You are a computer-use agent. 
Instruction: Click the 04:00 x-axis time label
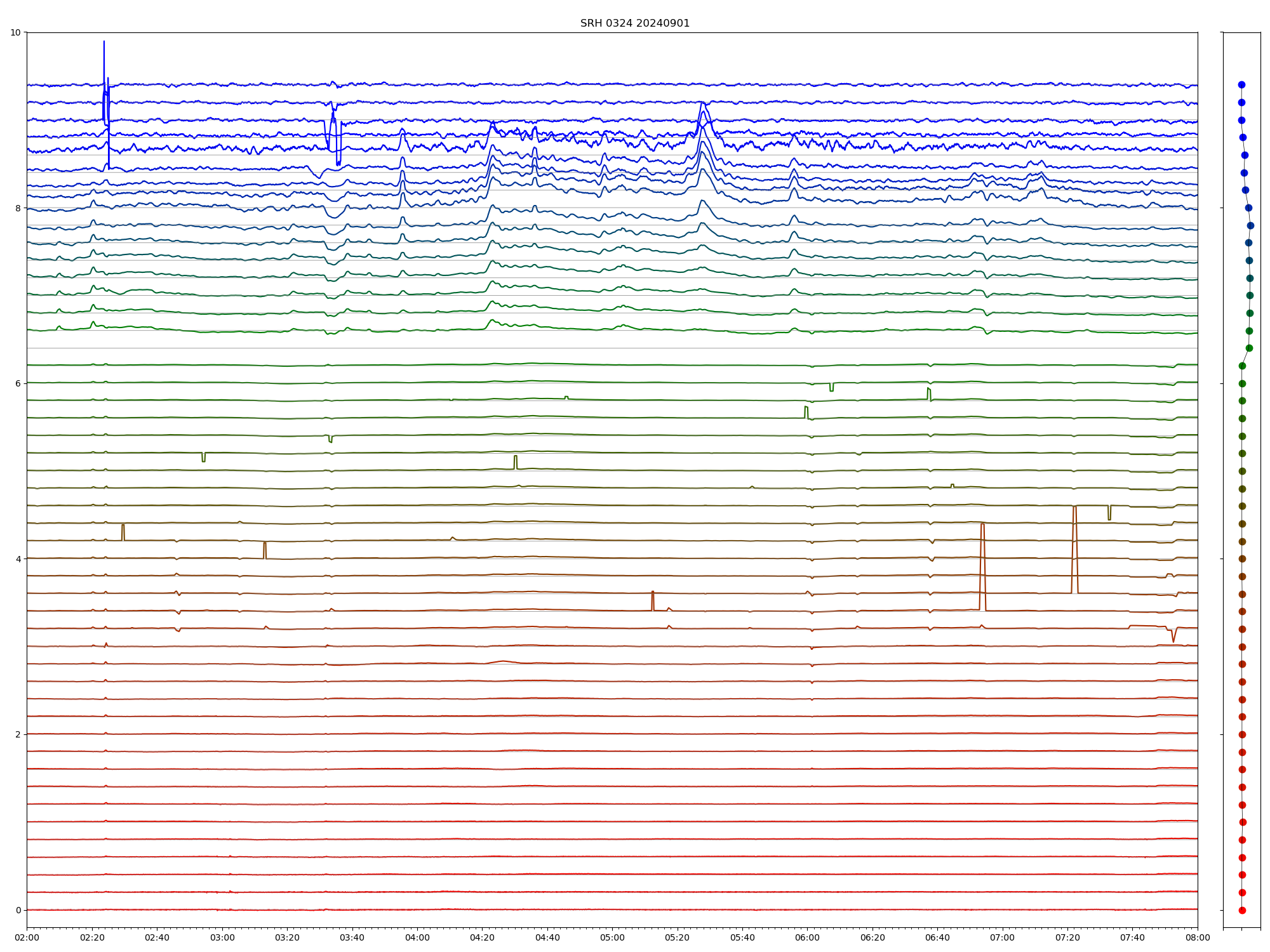pos(417,937)
